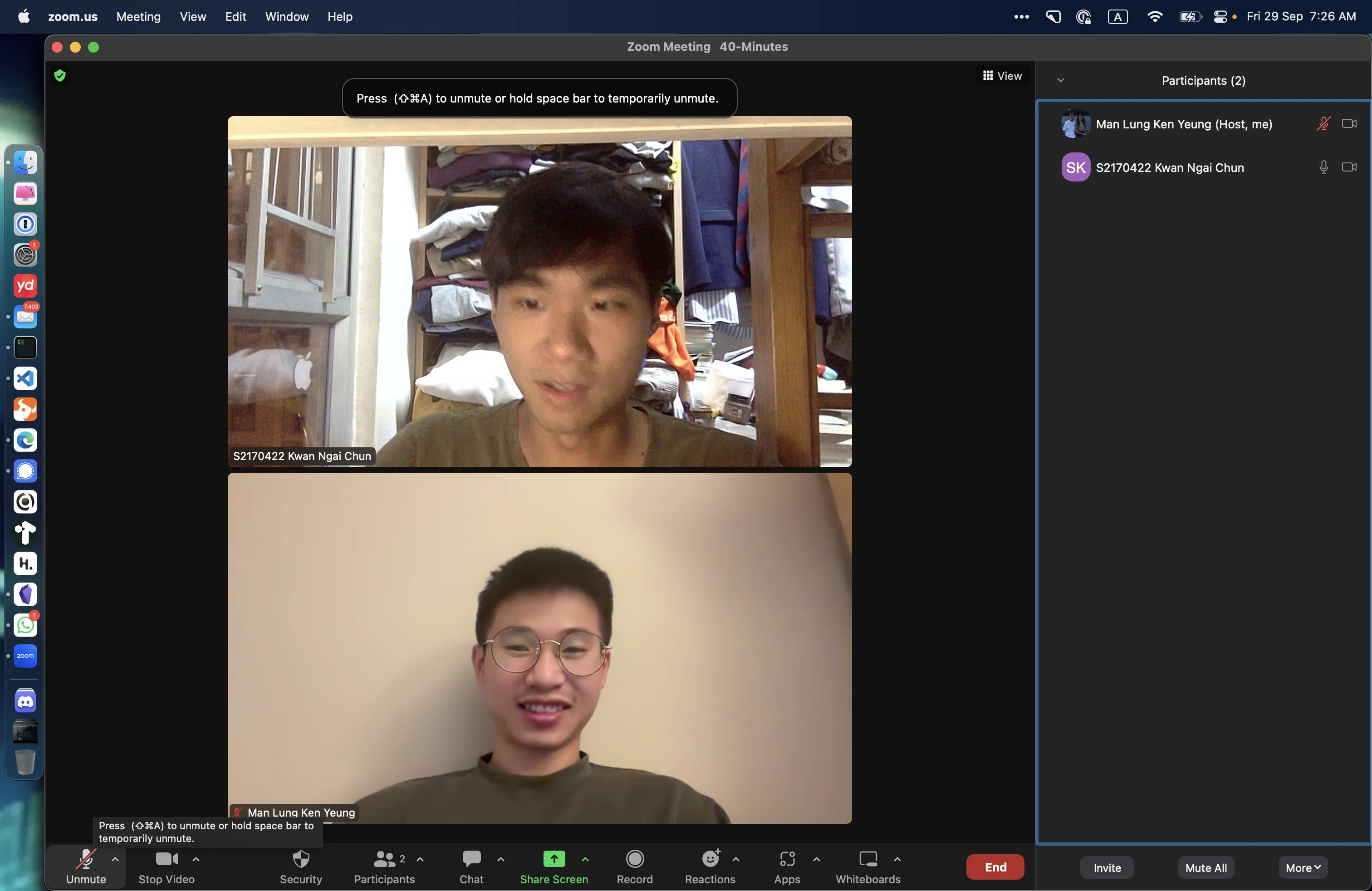Viewport: 1372px width, 891px height.
Task: Collapse Participants panel chevron
Action: (x=1061, y=81)
